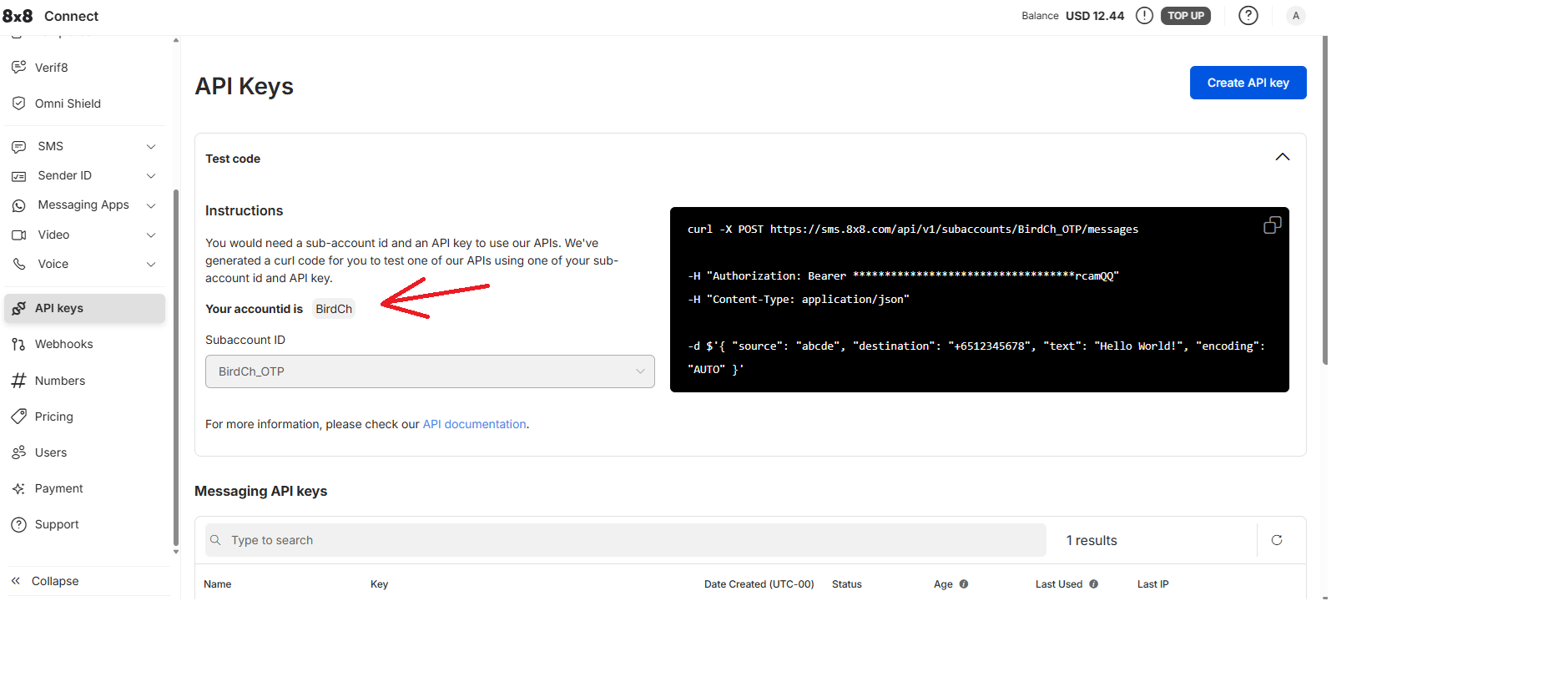
Task: Click the TOP UP button
Action: coord(1186,15)
